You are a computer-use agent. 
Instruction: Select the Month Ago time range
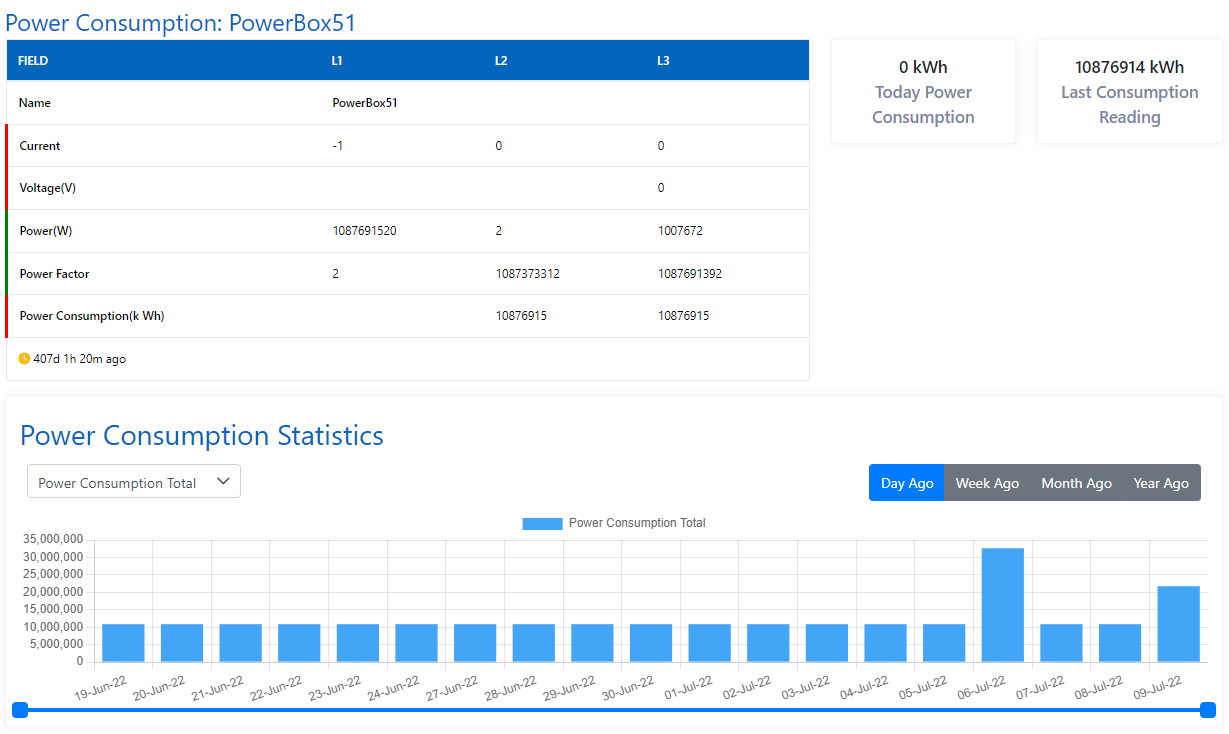(x=1076, y=482)
